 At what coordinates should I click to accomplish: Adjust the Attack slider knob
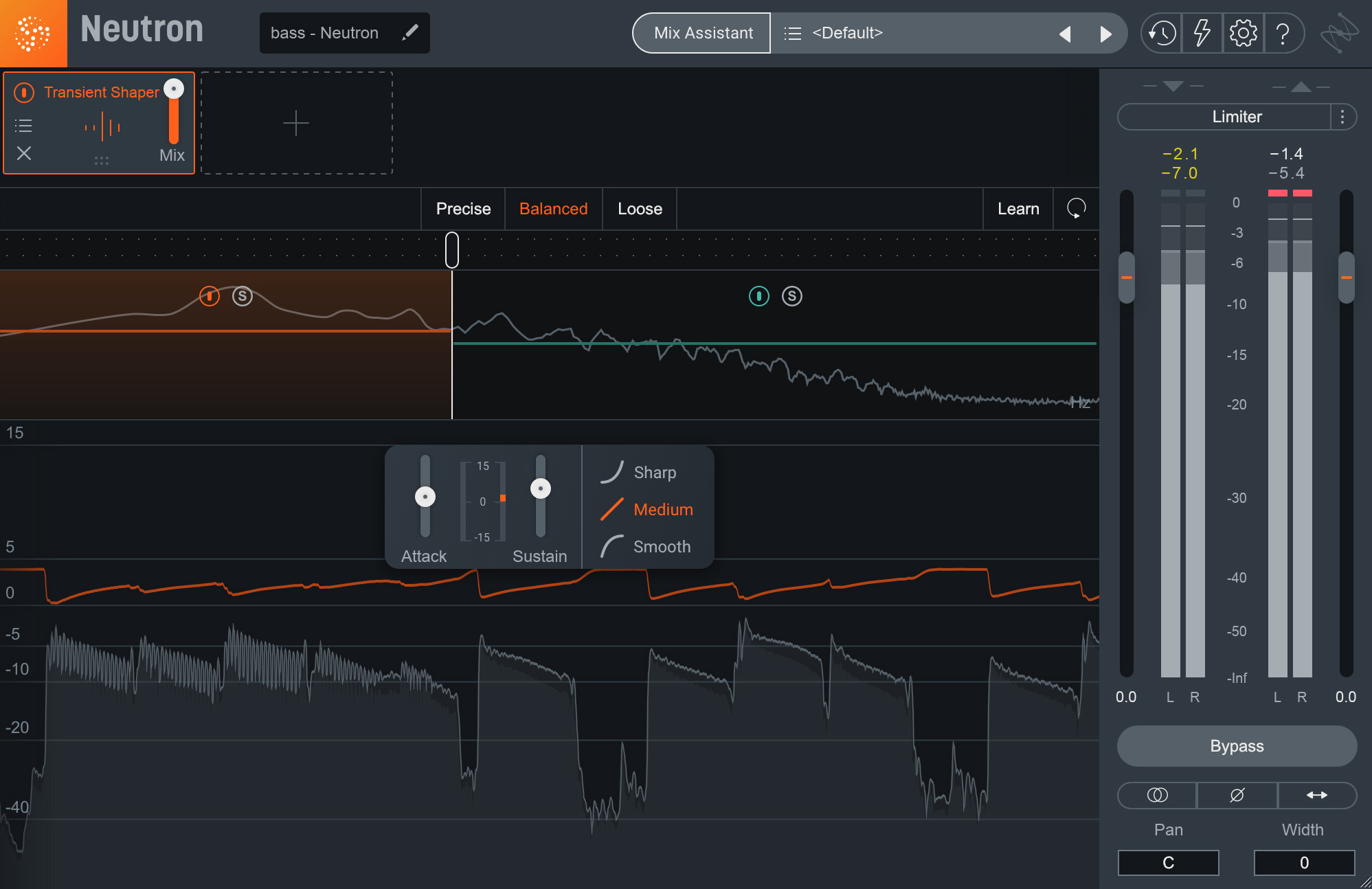tap(425, 497)
